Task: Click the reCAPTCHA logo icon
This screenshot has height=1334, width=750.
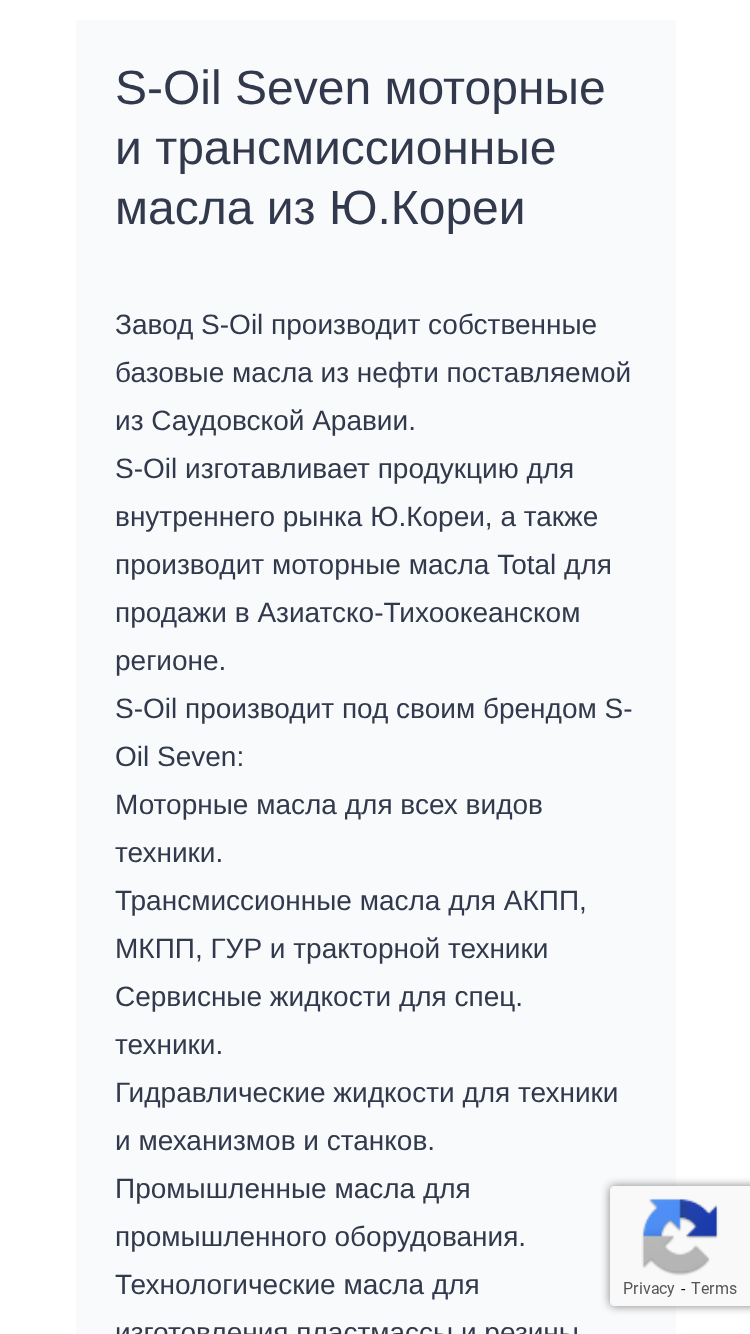Action: [x=680, y=1236]
